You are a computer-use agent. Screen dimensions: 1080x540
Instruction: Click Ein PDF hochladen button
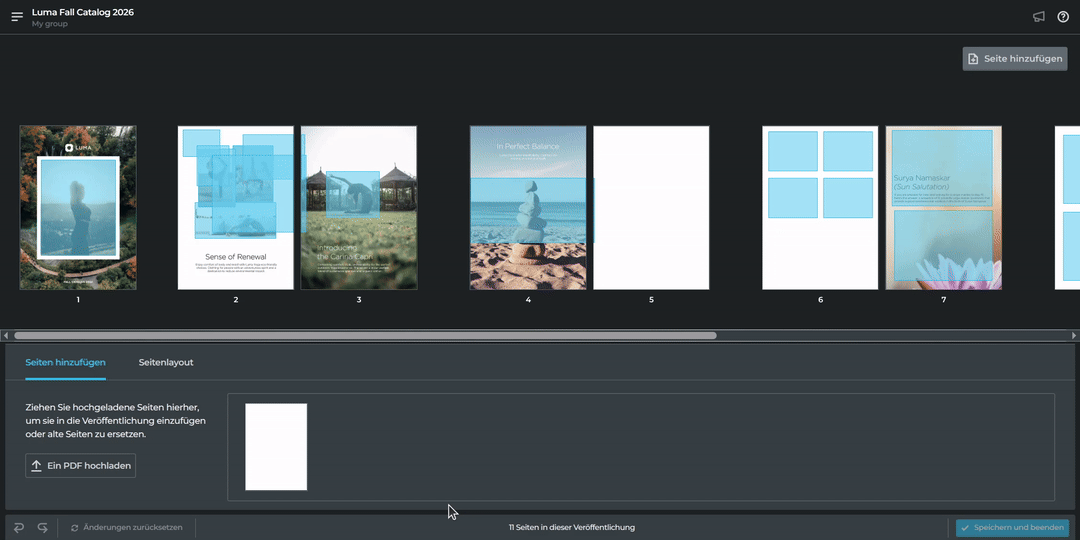tap(80, 465)
